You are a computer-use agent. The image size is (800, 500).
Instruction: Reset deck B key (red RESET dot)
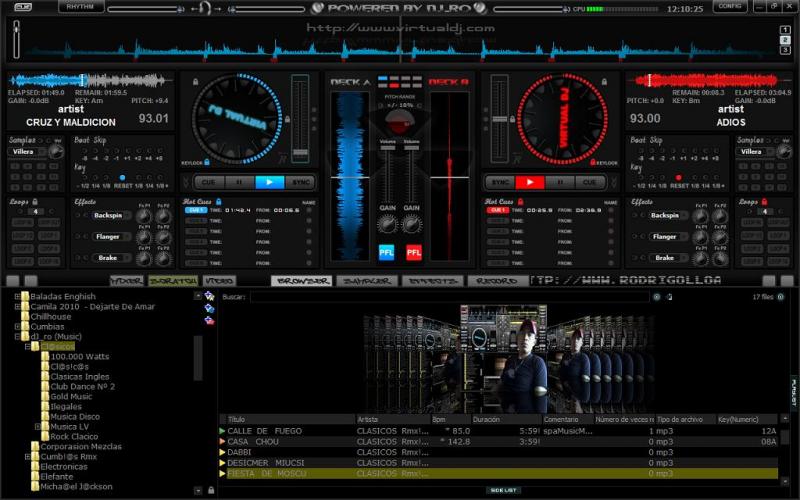(679, 178)
